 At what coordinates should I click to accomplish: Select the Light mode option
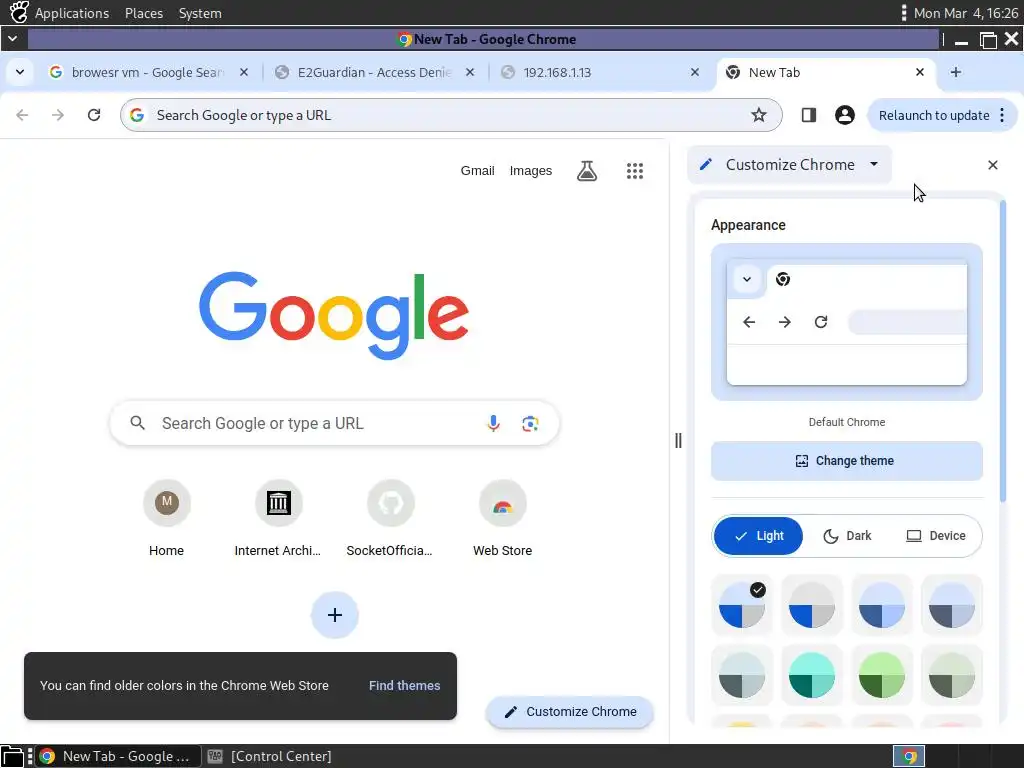coord(758,536)
